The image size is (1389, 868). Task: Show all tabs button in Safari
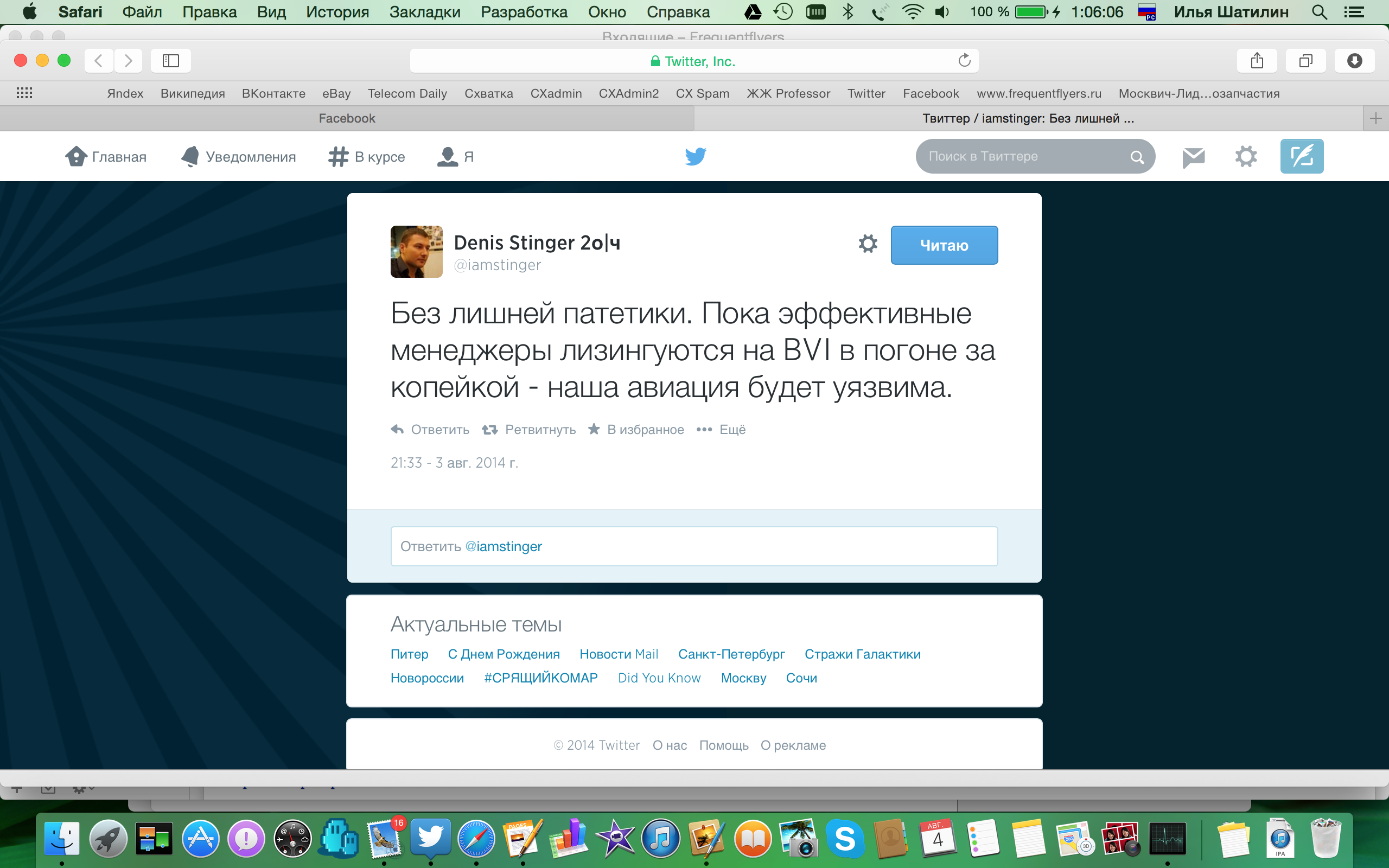pos(1306,60)
